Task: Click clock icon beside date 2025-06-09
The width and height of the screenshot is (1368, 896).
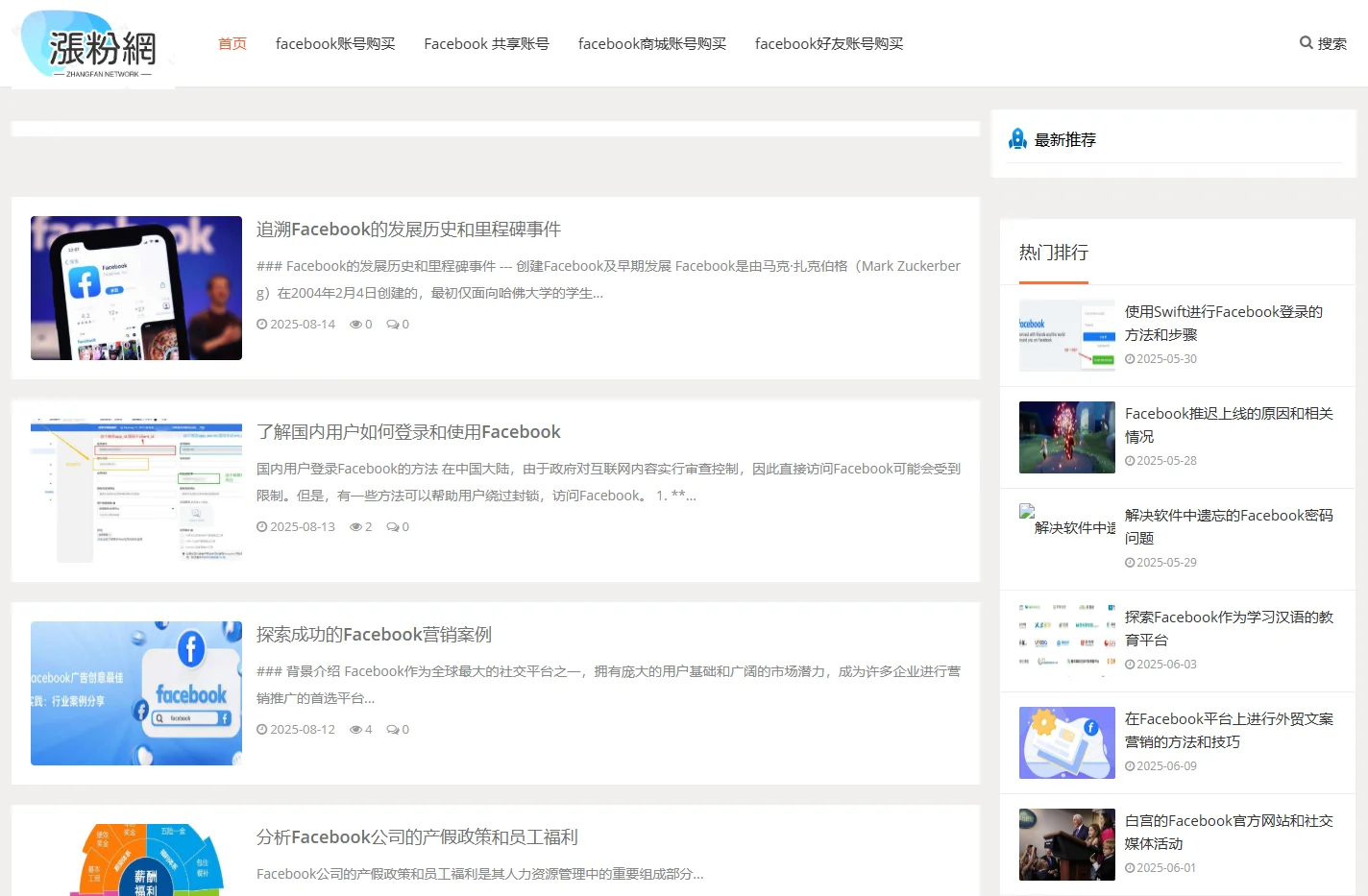Action: click(x=1130, y=766)
